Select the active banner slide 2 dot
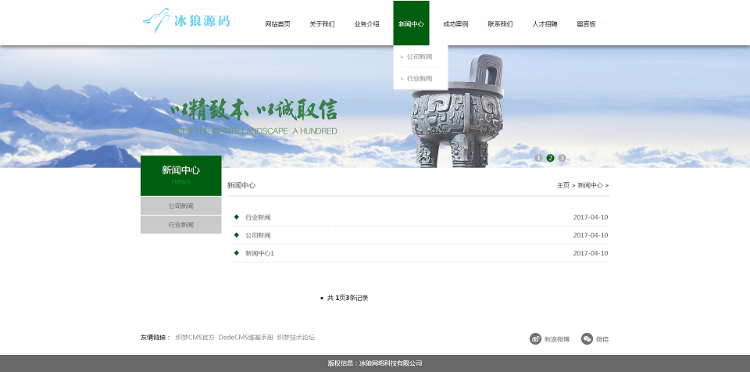 550,158
